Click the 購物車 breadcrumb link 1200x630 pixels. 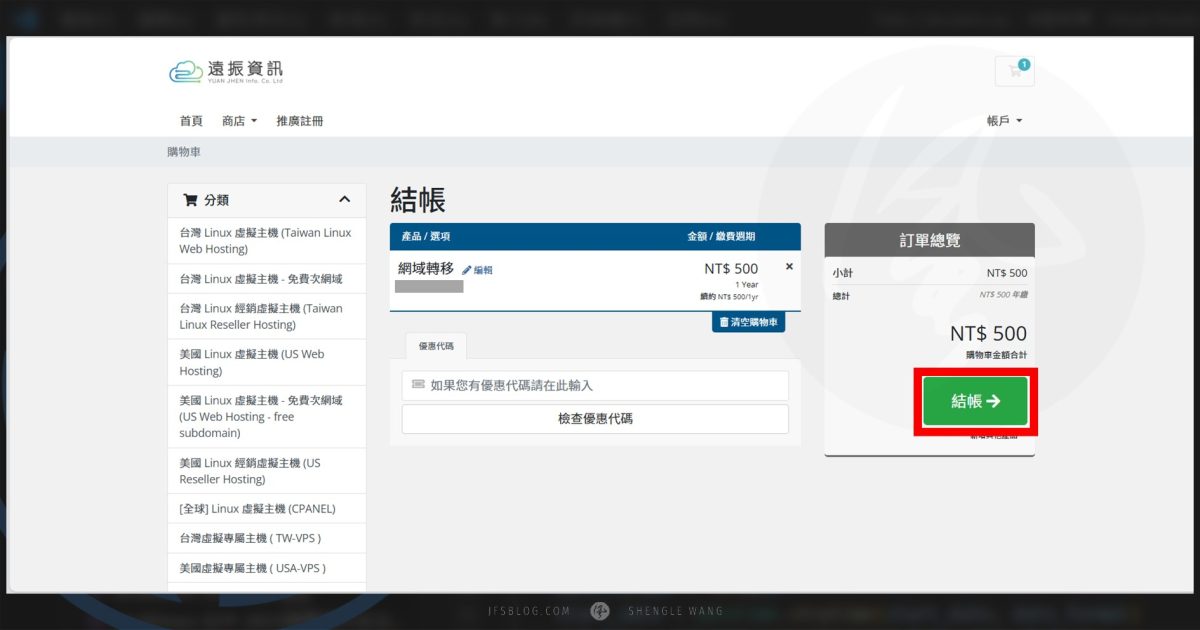[x=182, y=151]
